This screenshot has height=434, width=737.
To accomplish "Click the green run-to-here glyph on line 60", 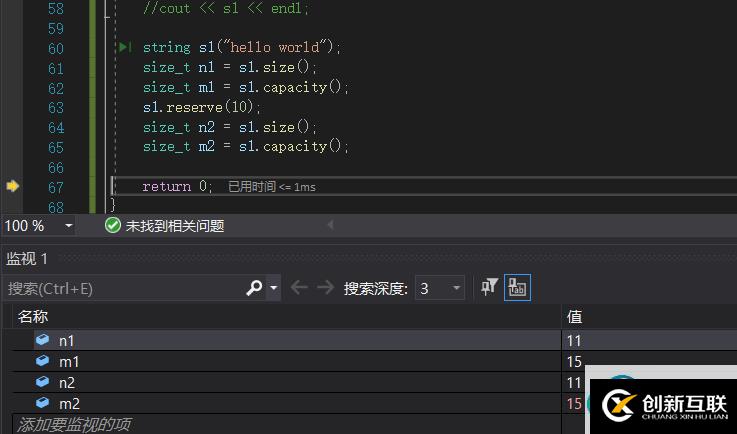I will click(124, 48).
